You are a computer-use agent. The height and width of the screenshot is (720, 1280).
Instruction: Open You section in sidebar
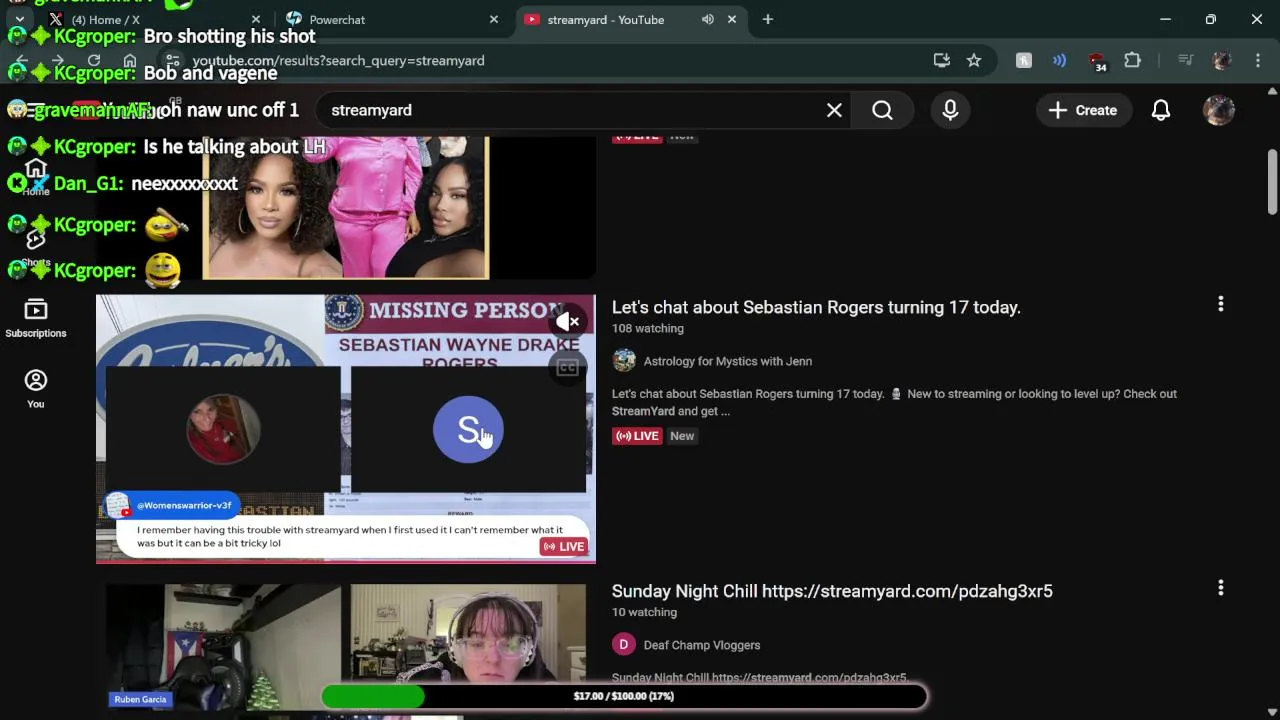click(x=36, y=389)
